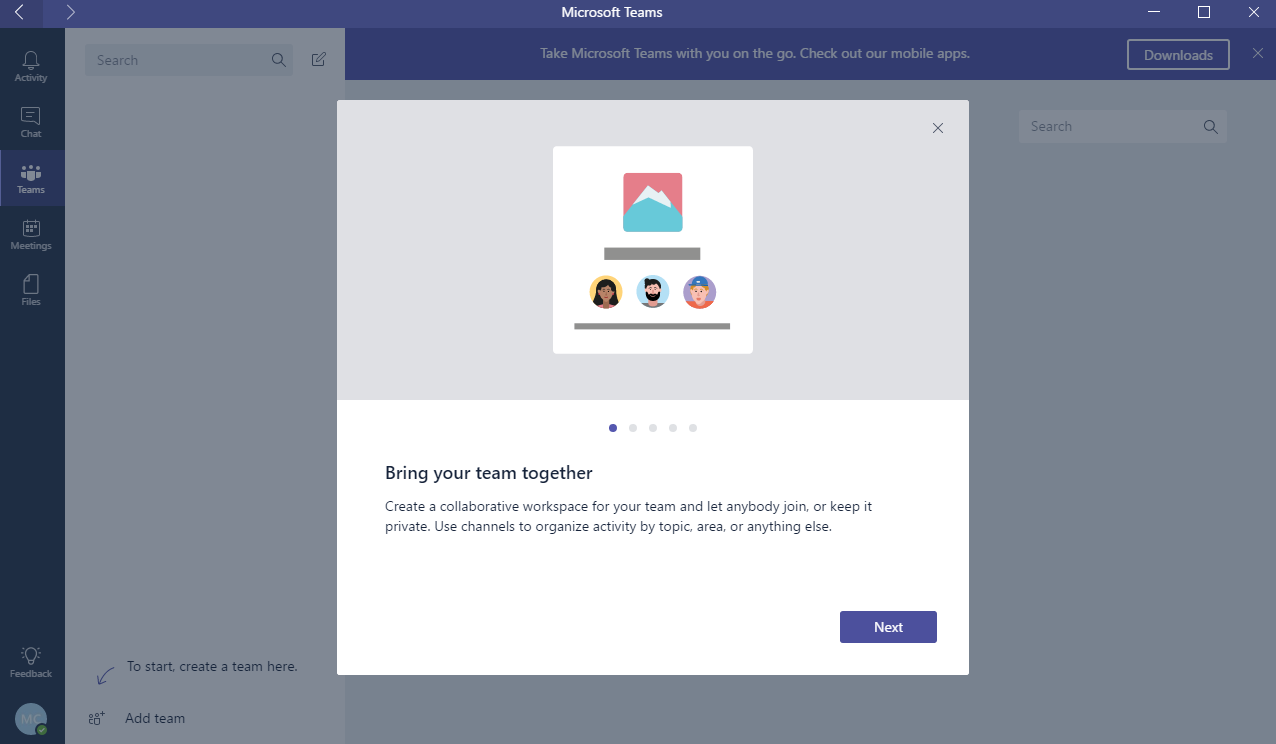This screenshot has width=1276, height=744.
Task: Open the Files section
Action: 31,290
